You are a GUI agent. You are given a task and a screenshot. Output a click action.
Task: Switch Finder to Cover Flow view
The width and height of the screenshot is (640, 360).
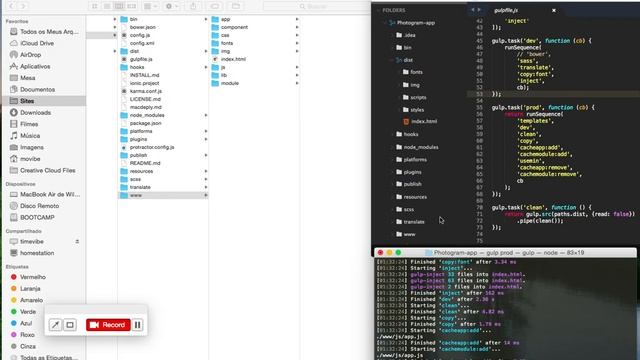tap(131, 6)
